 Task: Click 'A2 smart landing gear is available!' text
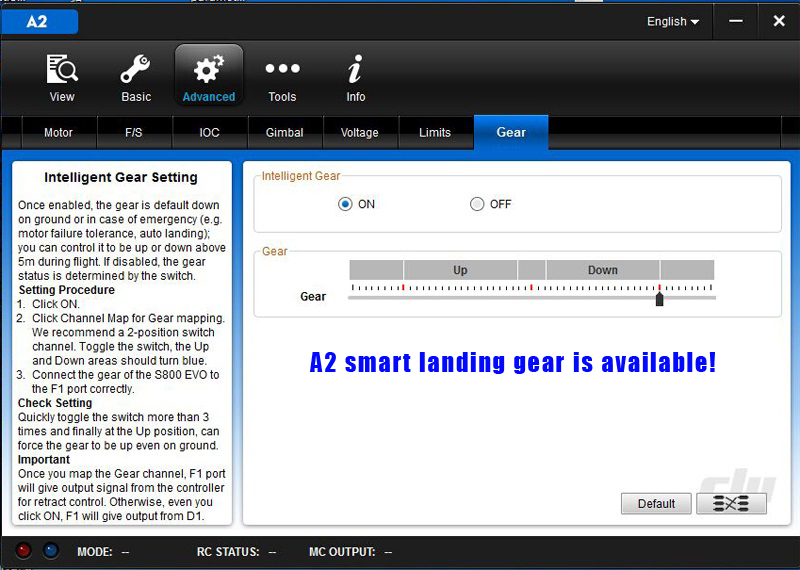[513, 362]
